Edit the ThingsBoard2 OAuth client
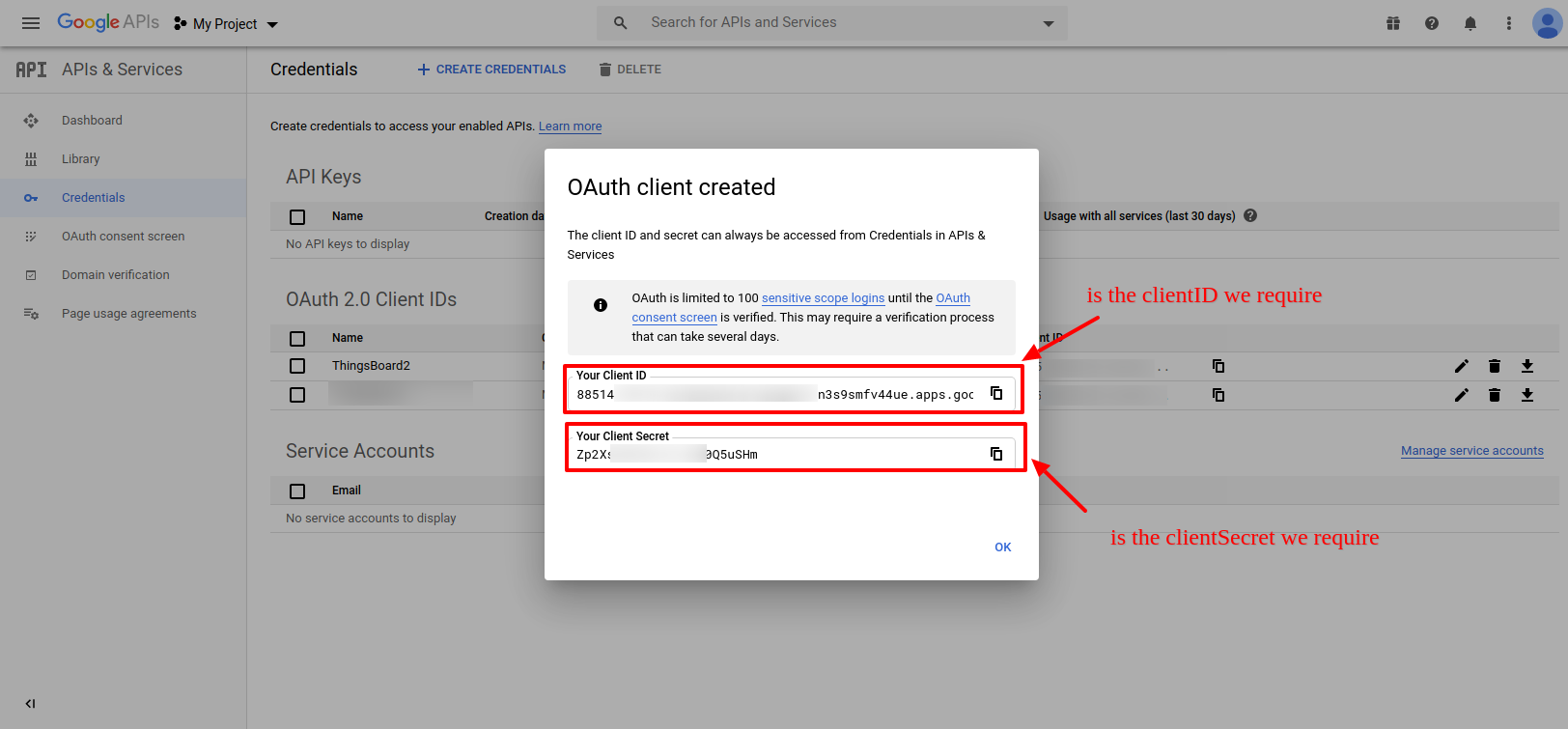Image resolution: width=1568 pixels, height=729 pixels. click(1462, 366)
